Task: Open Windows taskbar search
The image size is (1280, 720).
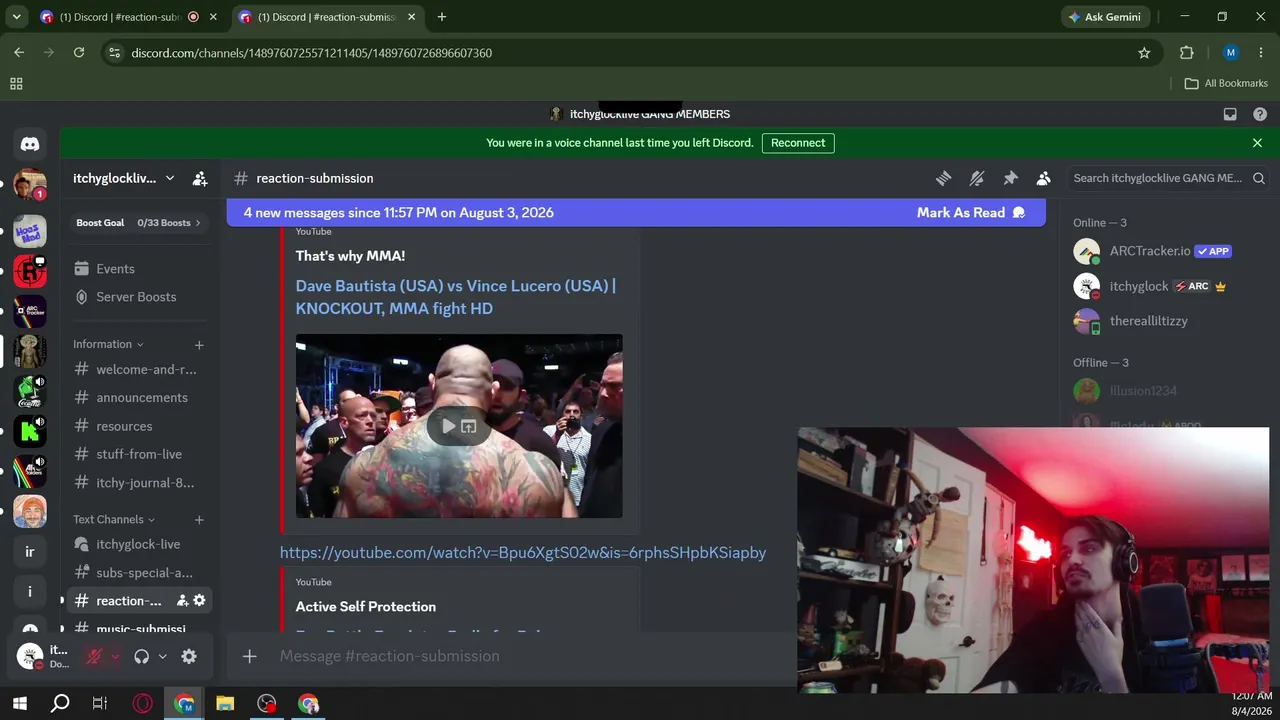Action: pyautogui.click(x=60, y=704)
